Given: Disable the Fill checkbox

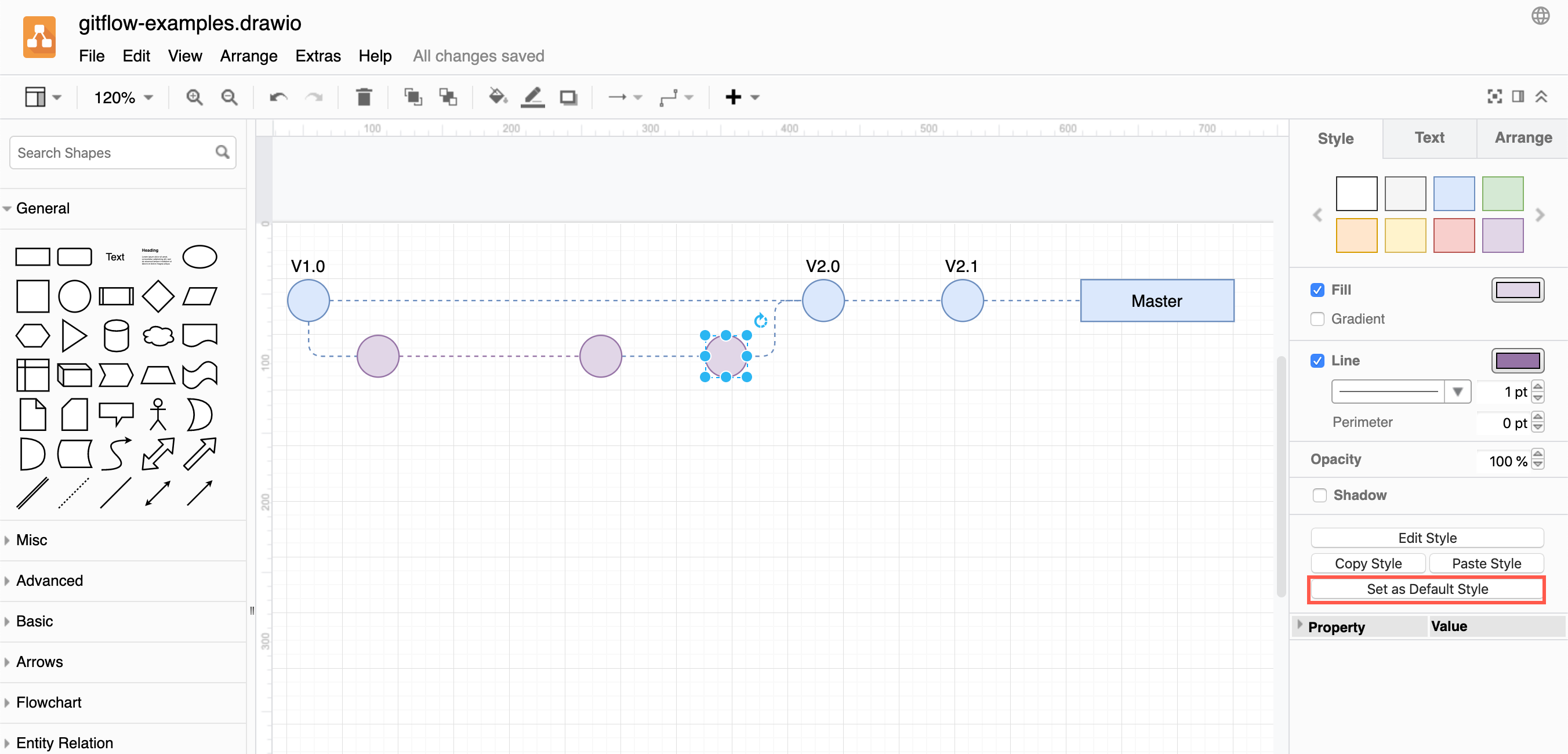Looking at the screenshot, I should [1318, 290].
